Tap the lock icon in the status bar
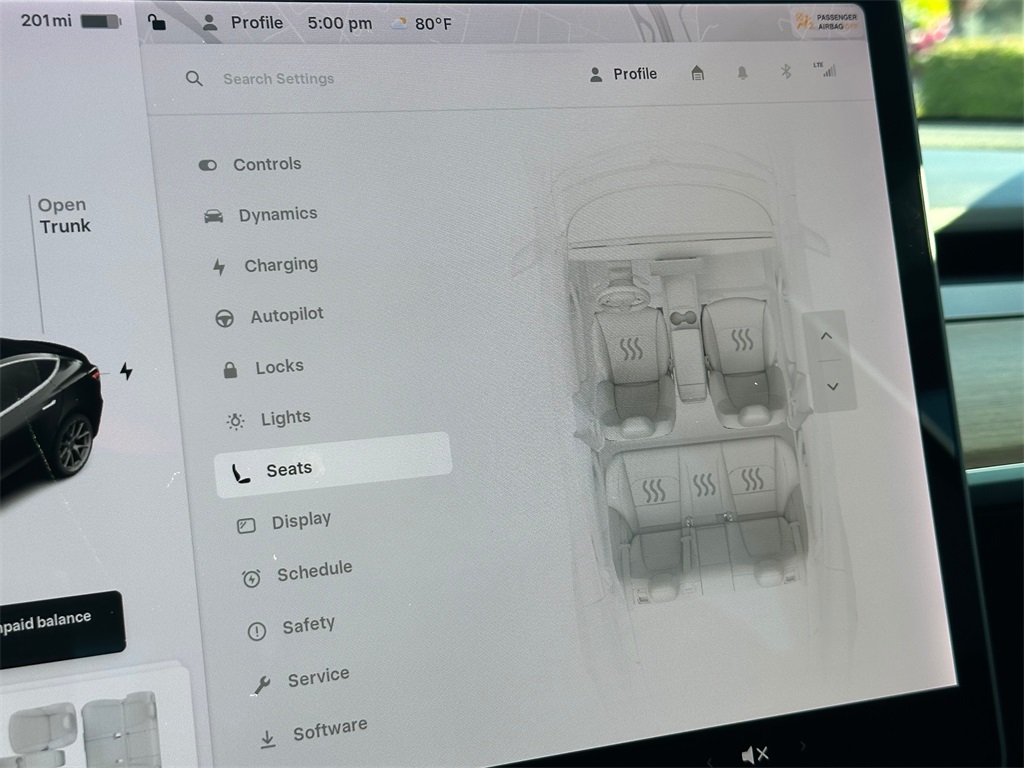Image resolution: width=1024 pixels, height=768 pixels. point(156,22)
